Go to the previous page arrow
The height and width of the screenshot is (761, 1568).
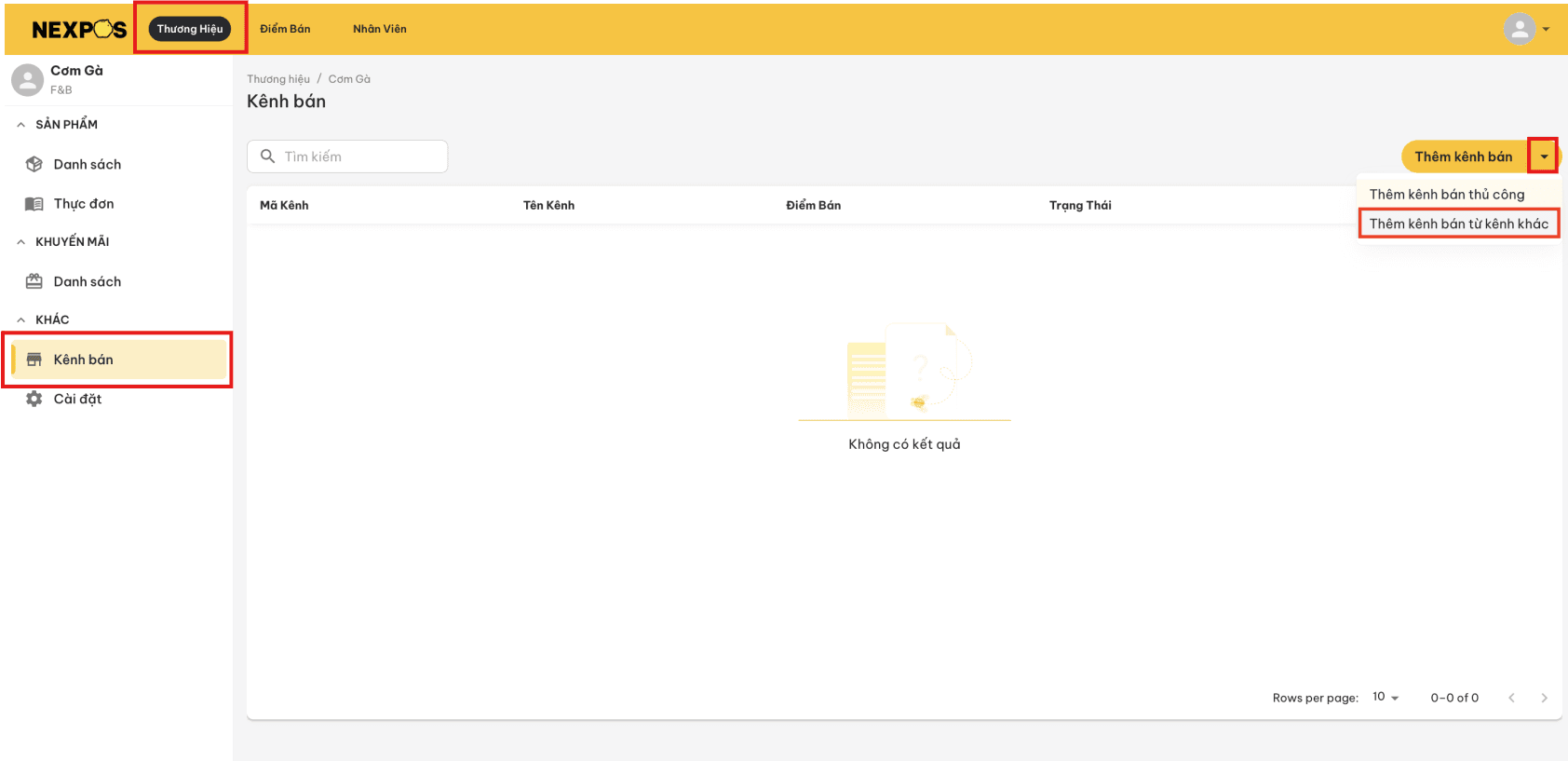click(1511, 698)
